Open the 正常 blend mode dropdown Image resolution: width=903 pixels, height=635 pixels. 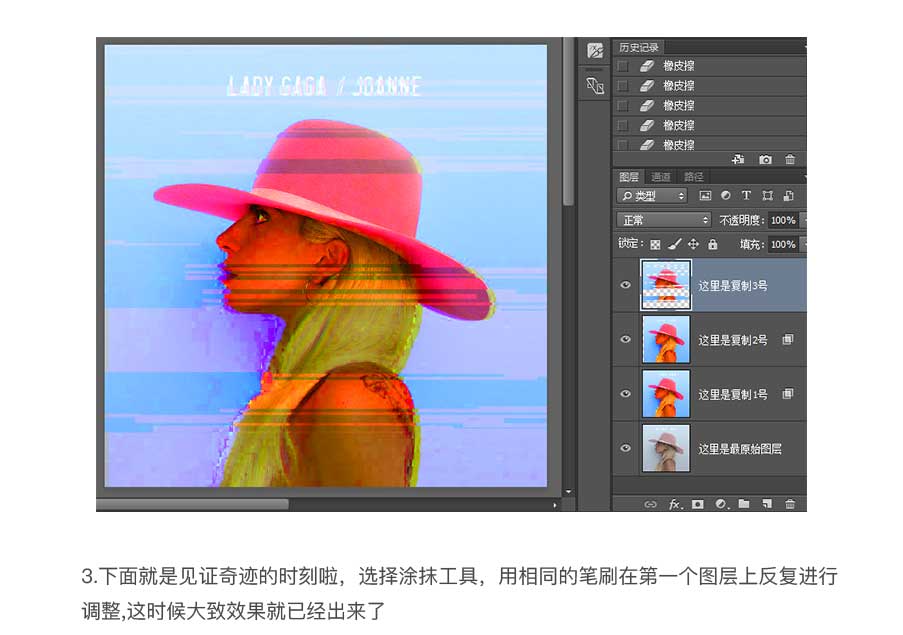[664, 220]
